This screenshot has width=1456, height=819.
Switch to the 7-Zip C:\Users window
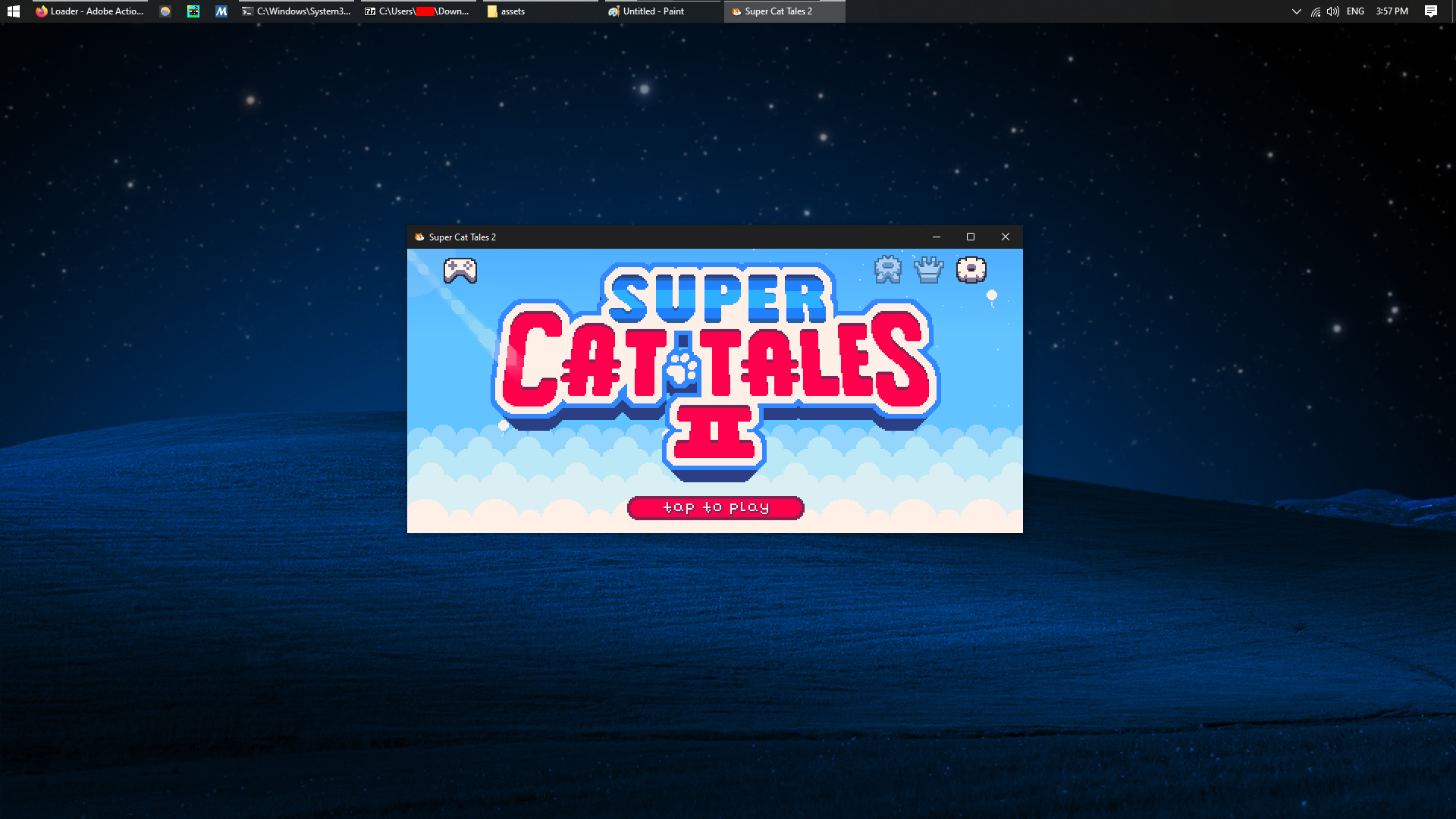pos(418,11)
